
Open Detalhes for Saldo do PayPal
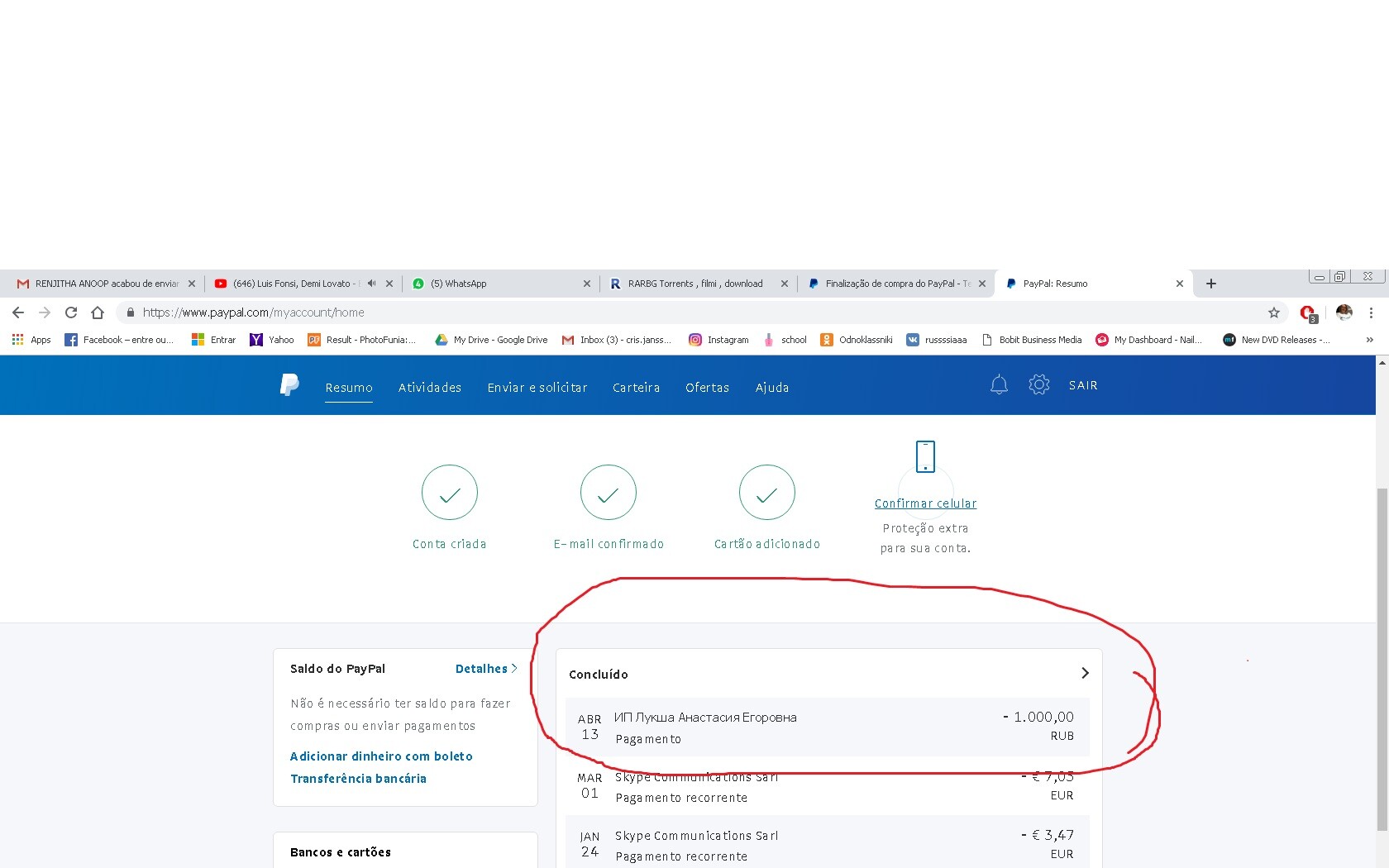tap(485, 669)
